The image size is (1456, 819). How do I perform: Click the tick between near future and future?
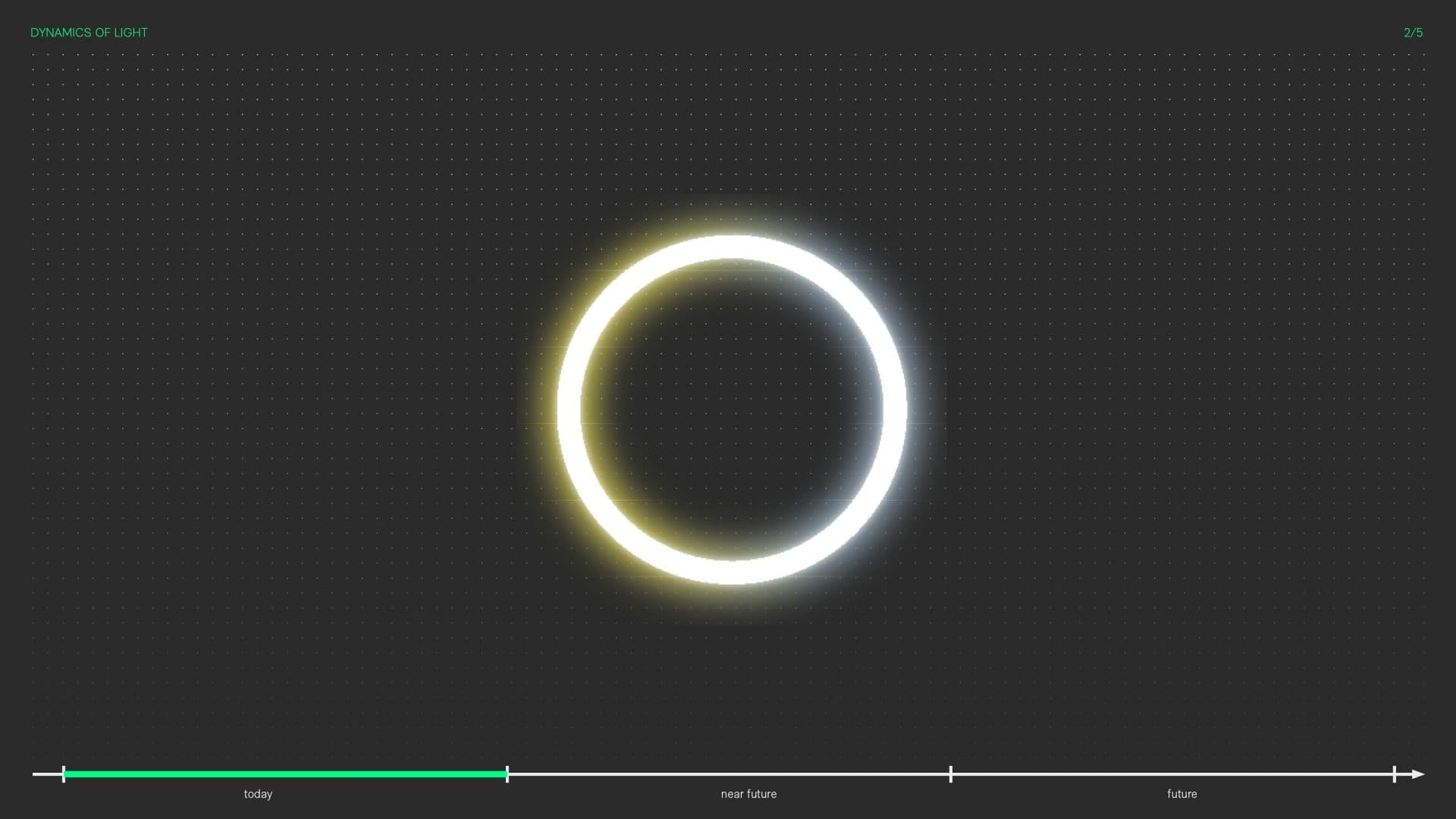(x=951, y=774)
